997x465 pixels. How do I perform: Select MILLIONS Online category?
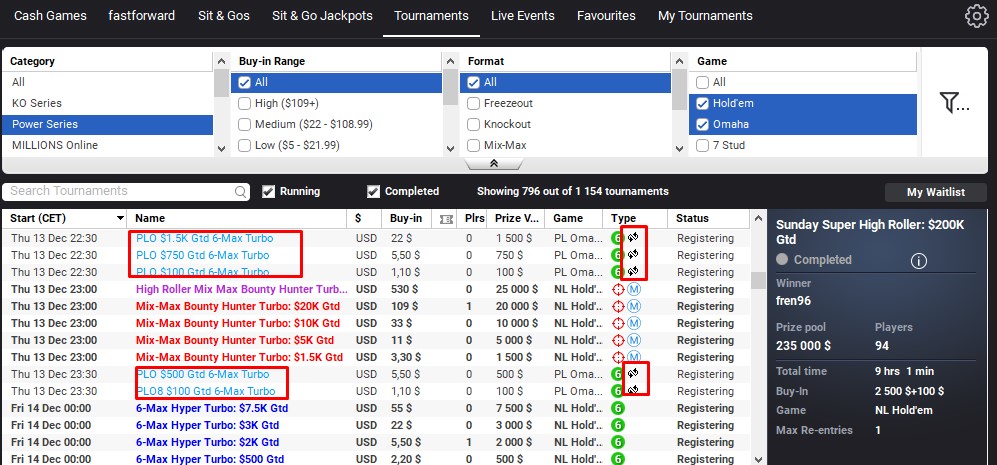point(107,145)
